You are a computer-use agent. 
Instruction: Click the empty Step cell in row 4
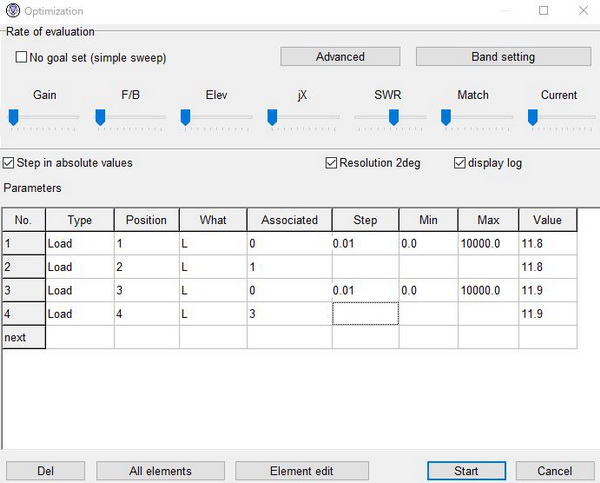365,314
